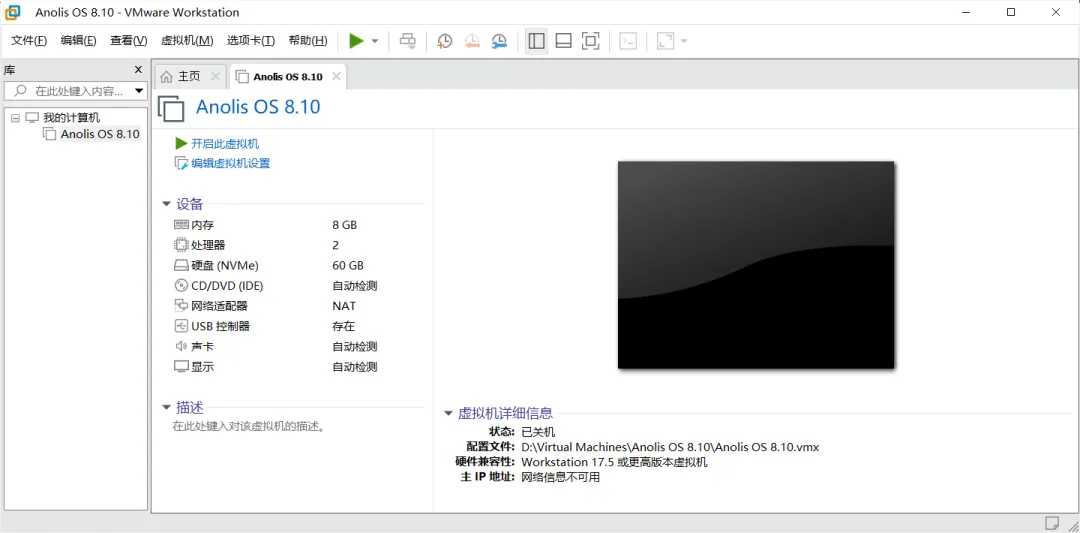
Task: Enter full screen mode icon
Action: coord(590,41)
